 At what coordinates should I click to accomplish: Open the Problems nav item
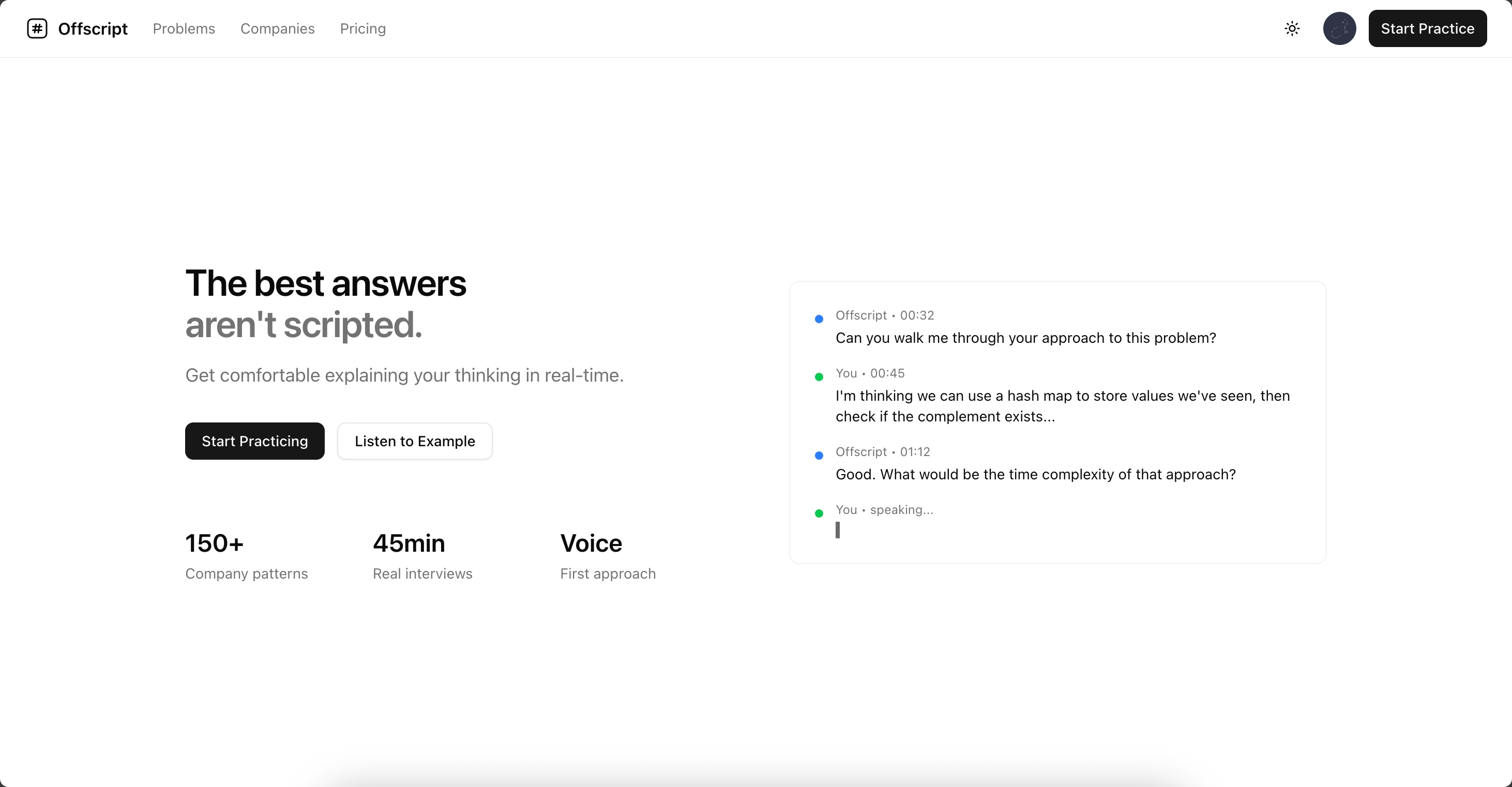tap(184, 28)
